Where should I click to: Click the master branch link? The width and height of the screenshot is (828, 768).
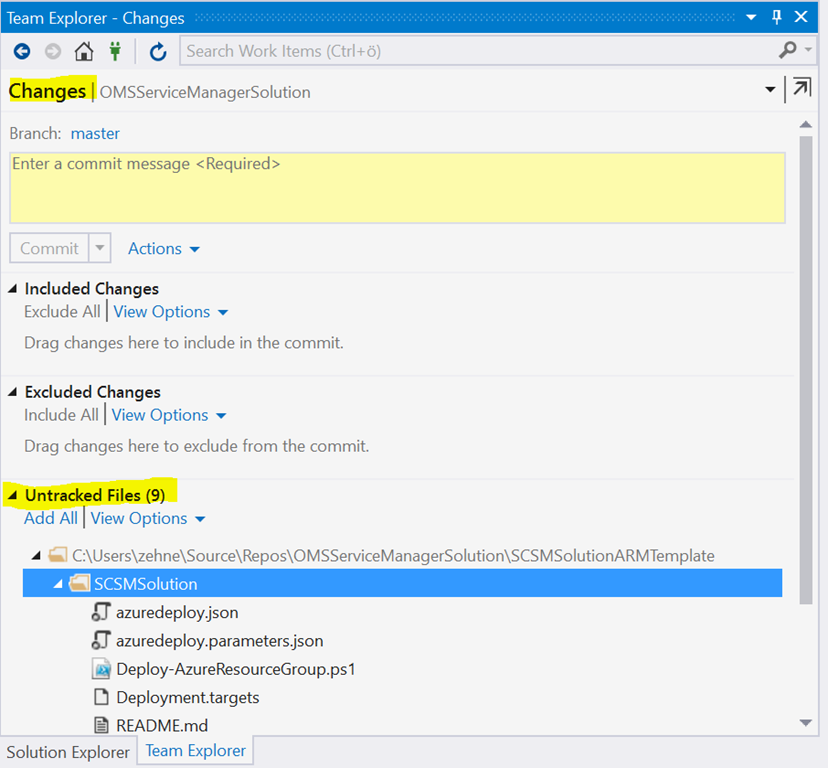(95, 133)
